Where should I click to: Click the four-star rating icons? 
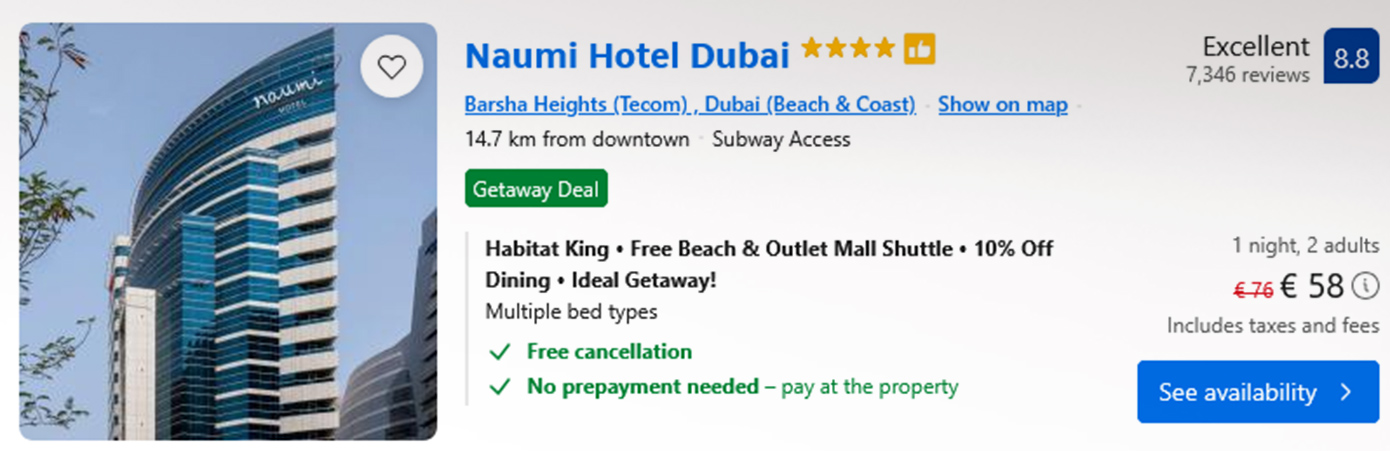(848, 48)
